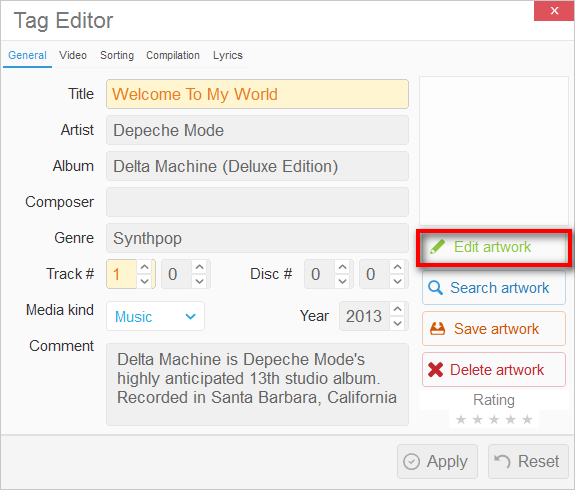The height and width of the screenshot is (490, 575).
Task: Increase the track number with its up arrow
Action: (x=145, y=267)
